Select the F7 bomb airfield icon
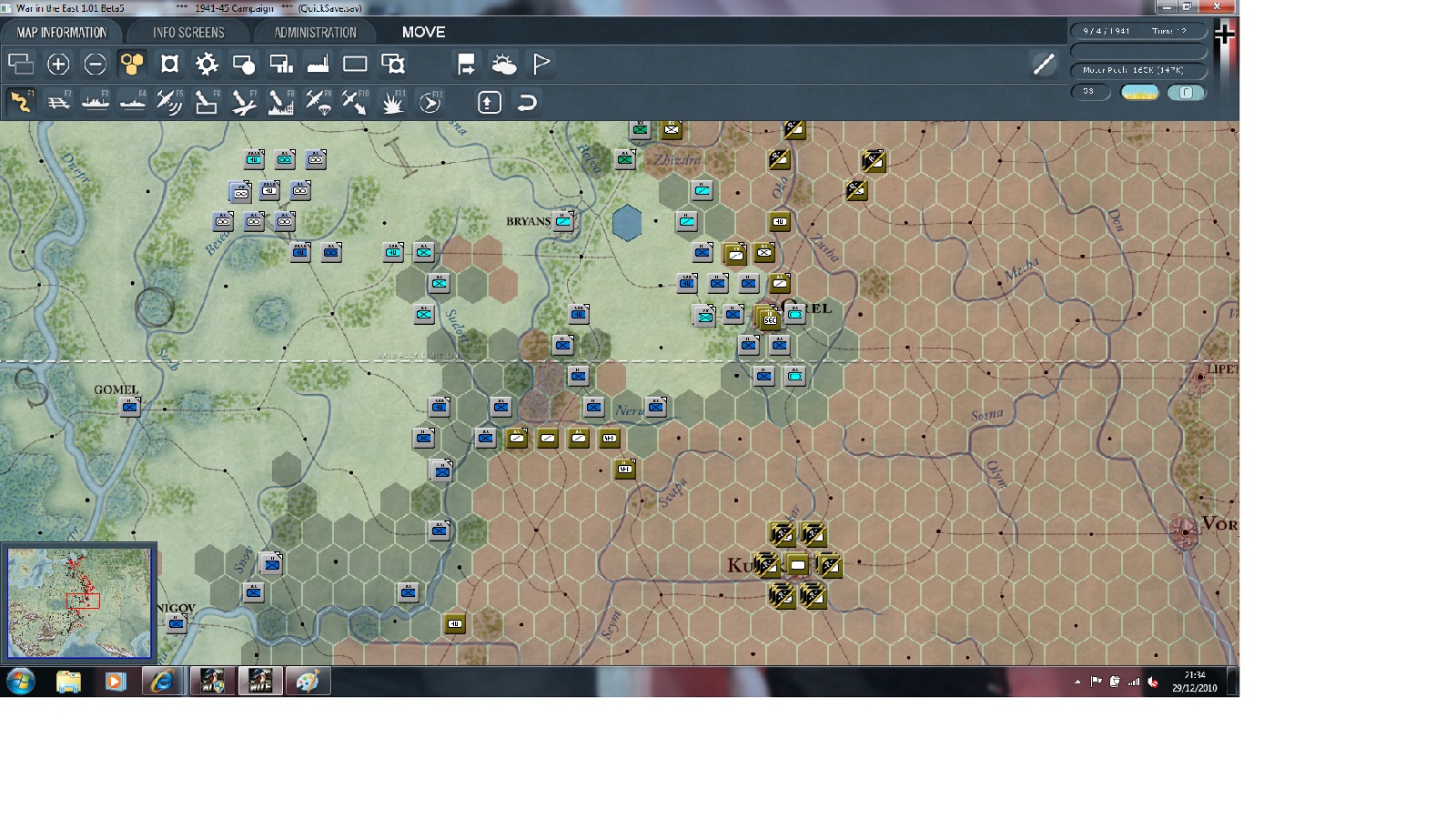Viewport: 1456px width, 819px height. click(244, 102)
